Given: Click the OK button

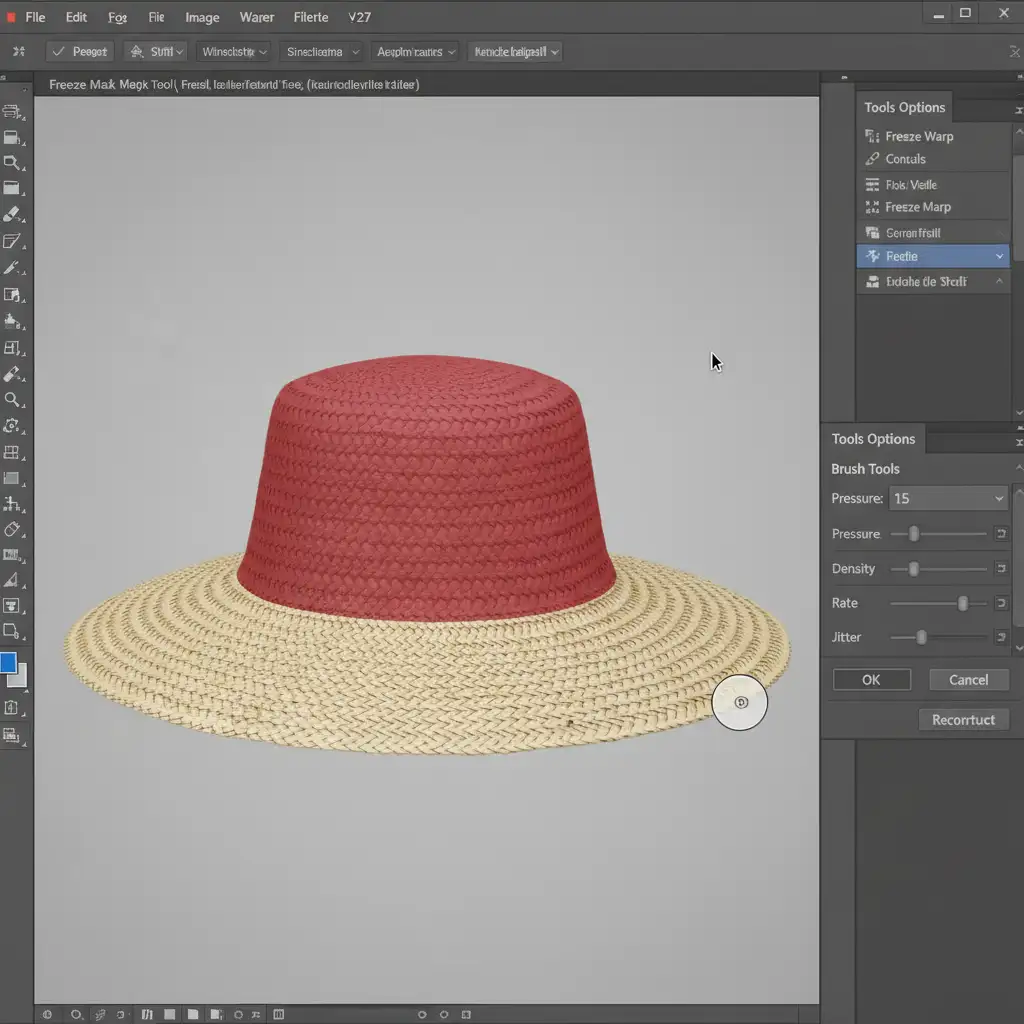Looking at the screenshot, I should (x=871, y=680).
